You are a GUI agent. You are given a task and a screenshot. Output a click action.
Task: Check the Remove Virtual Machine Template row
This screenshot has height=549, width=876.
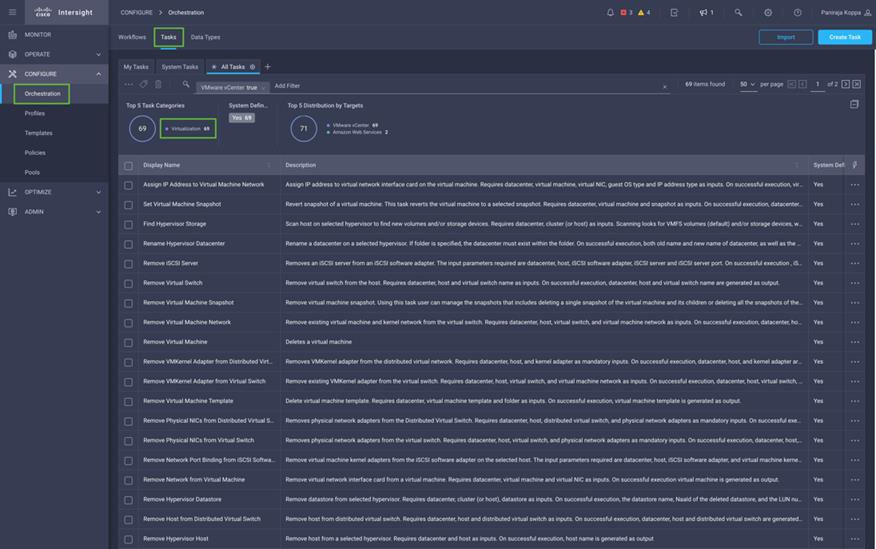[128, 402]
